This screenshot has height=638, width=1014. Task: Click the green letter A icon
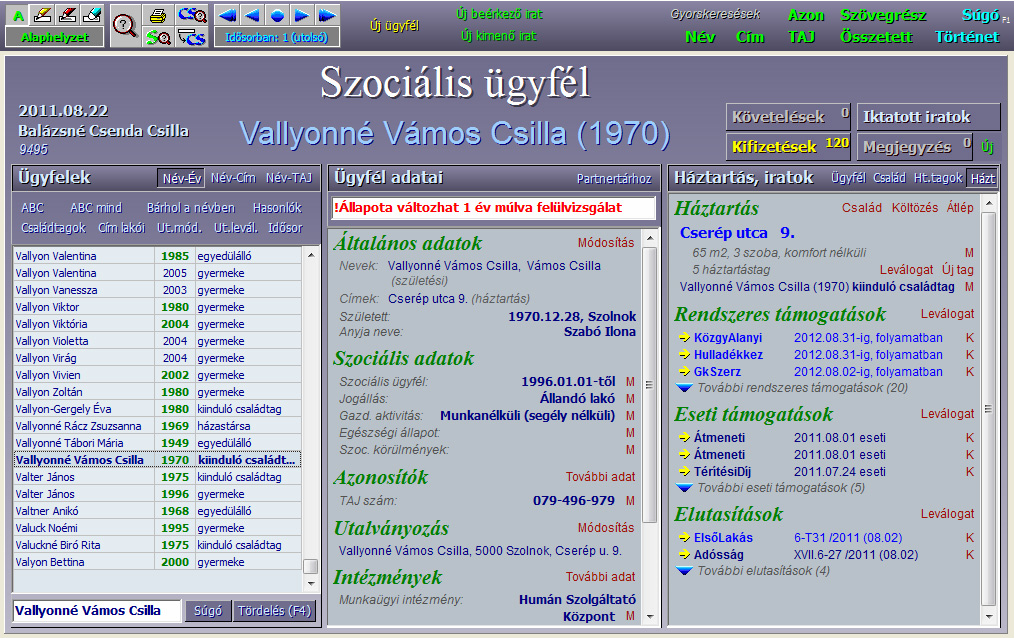pos(18,14)
